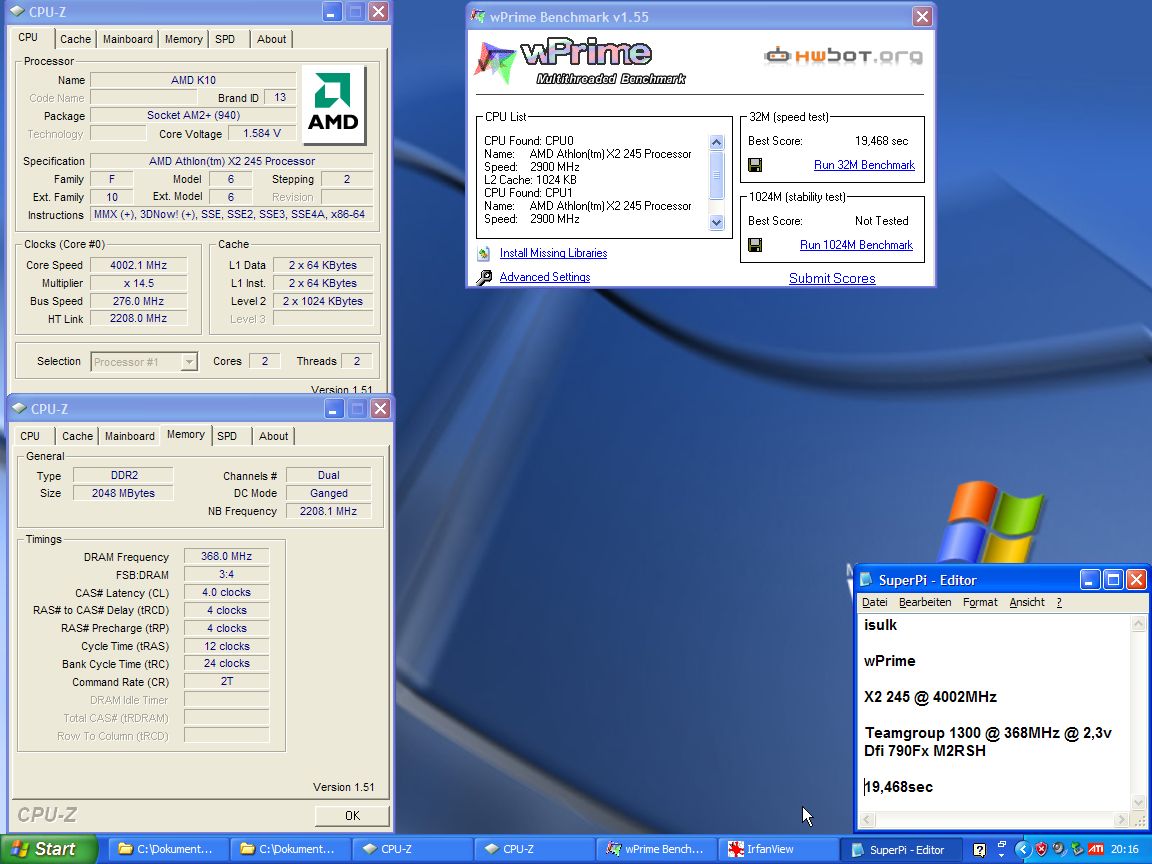
Task: Click the Install Missing Libraries icon
Action: click(x=483, y=253)
